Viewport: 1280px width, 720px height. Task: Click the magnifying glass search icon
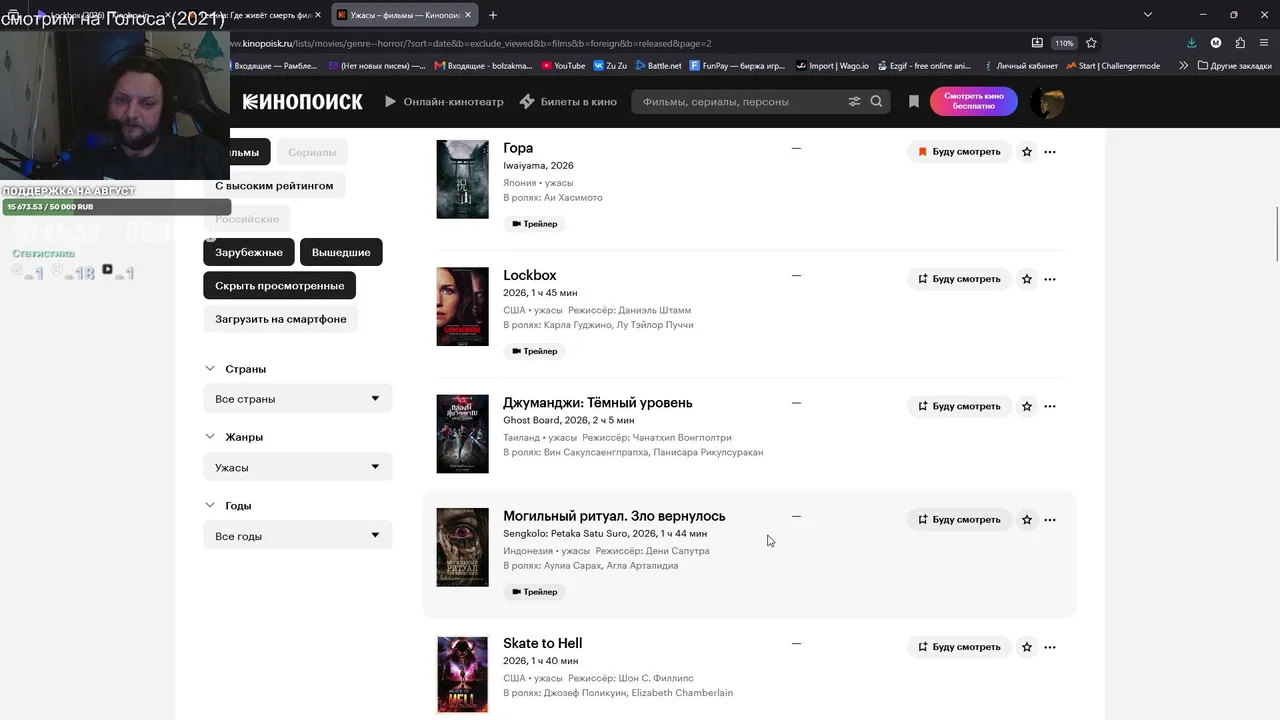point(877,101)
